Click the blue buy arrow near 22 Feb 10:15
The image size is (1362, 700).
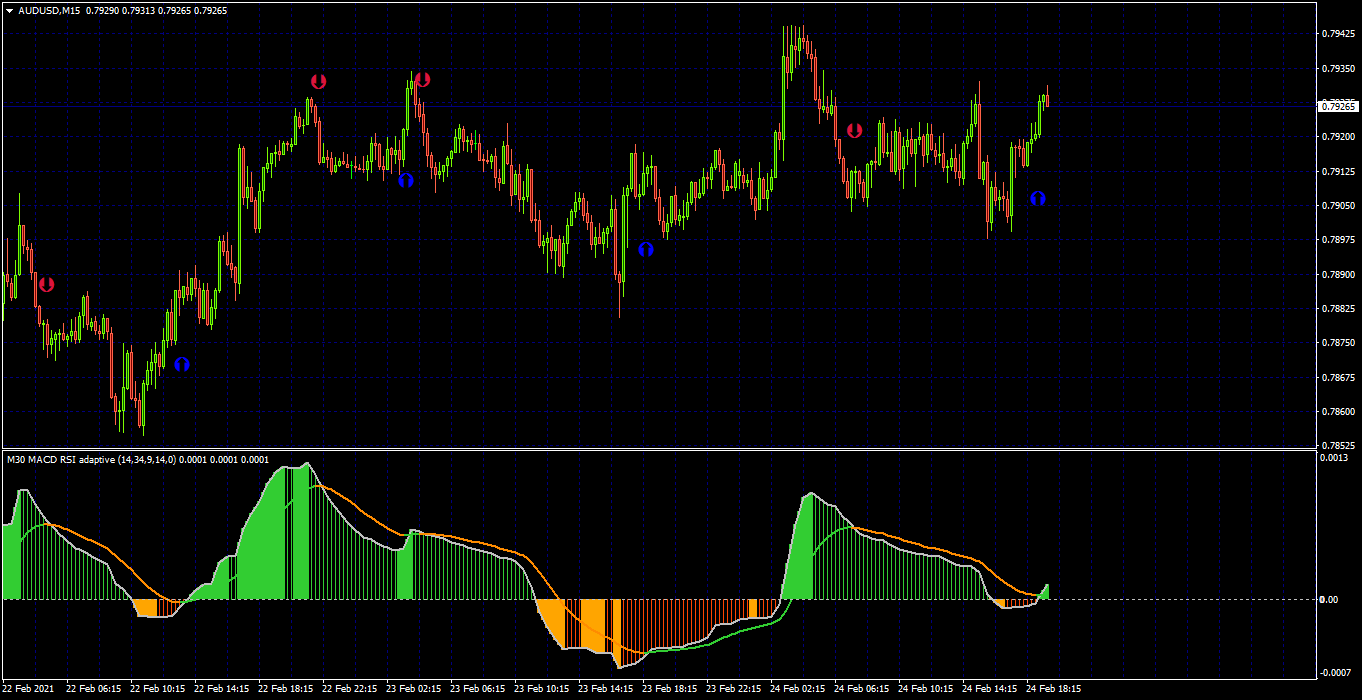(x=182, y=364)
